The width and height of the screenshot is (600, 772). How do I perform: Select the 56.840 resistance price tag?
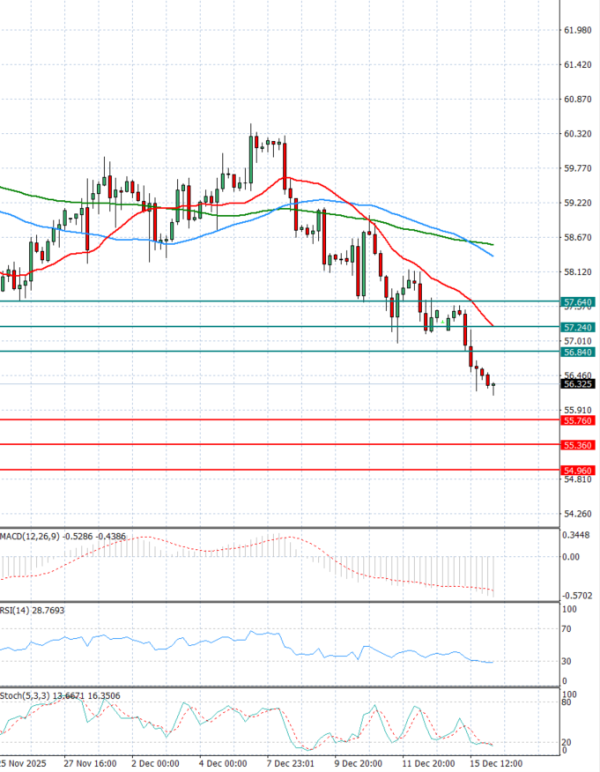click(x=578, y=352)
